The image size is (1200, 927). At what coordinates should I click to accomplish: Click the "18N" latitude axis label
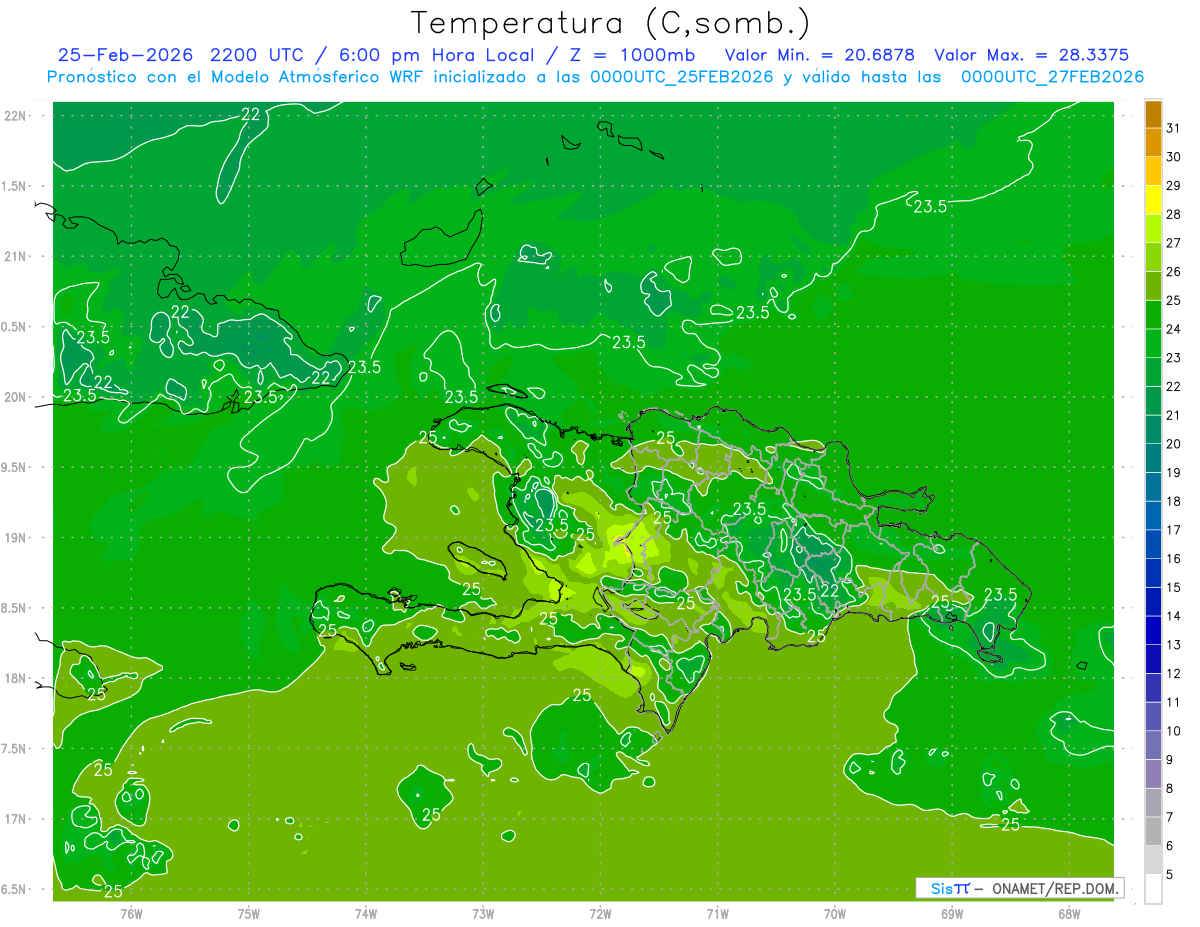tap(16, 678)
